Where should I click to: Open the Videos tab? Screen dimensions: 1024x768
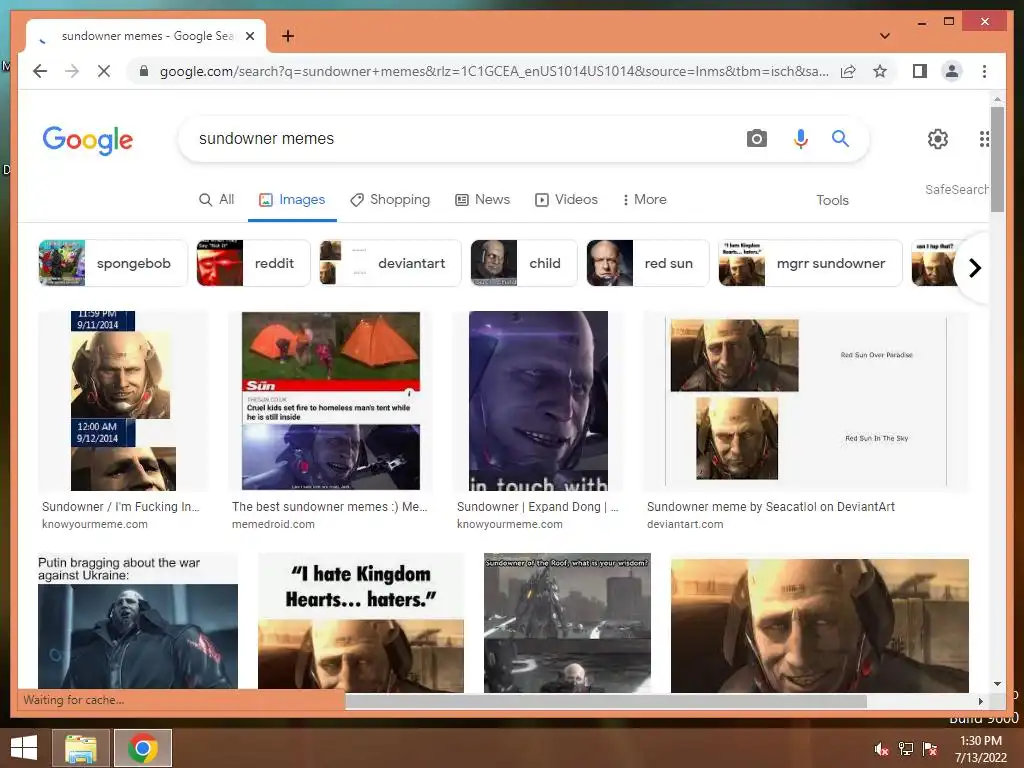click(566, 200)
